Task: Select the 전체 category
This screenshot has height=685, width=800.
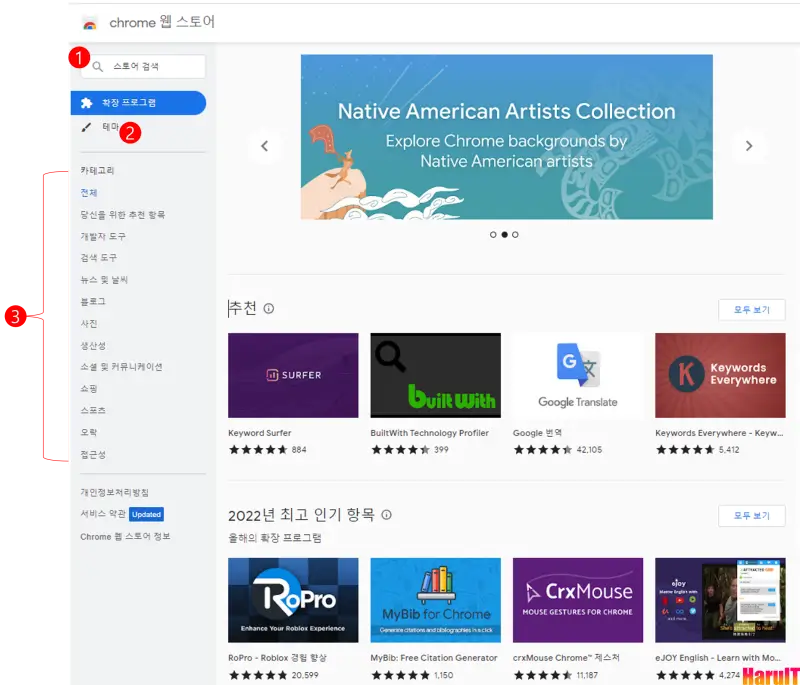Action: (x=89, y=192)
